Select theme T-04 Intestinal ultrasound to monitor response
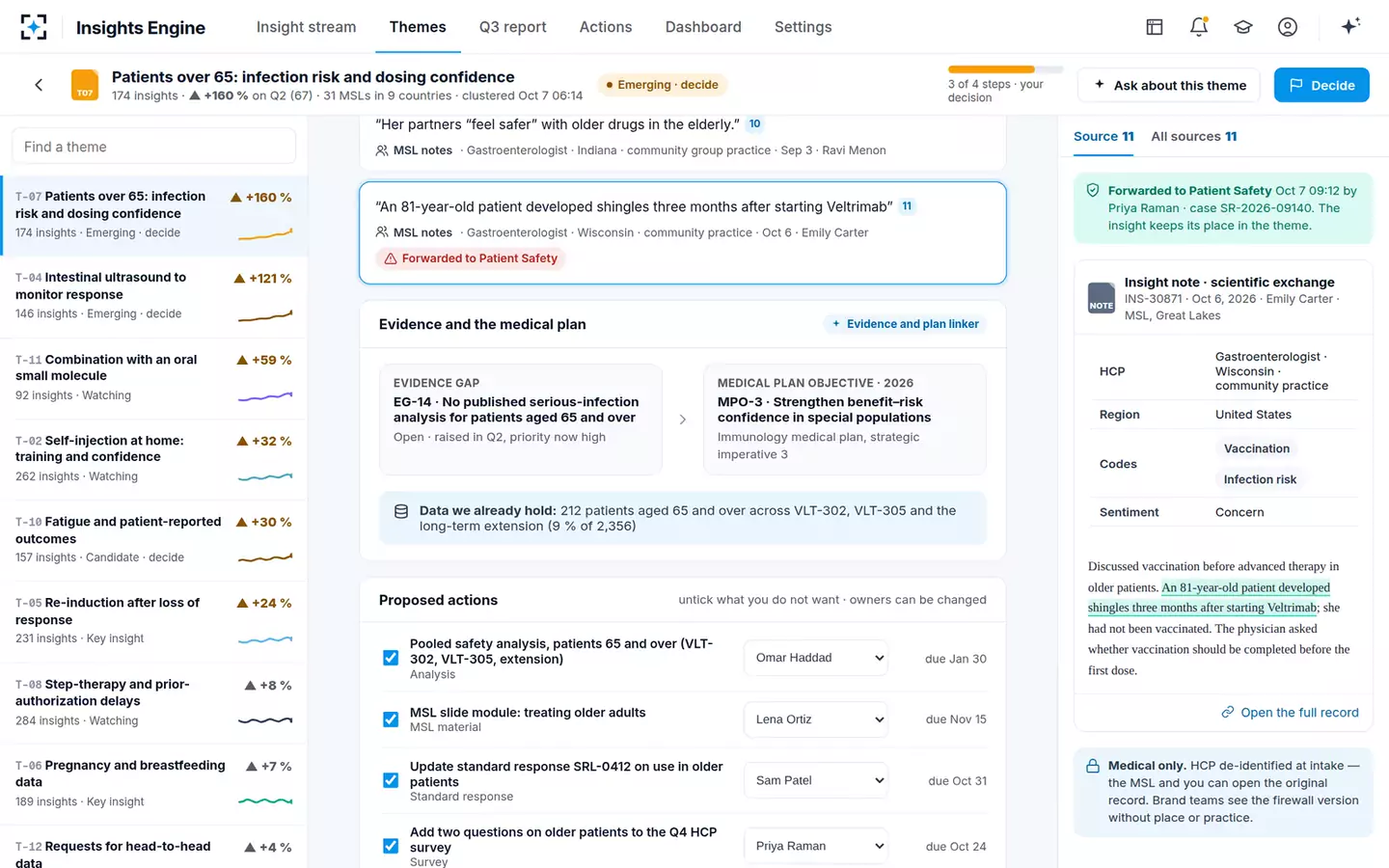 (154, 297)
